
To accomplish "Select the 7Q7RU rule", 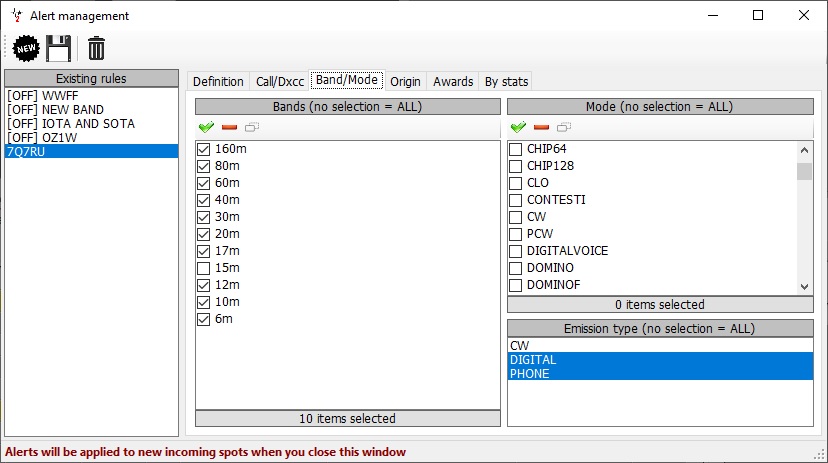I will [91, 152].
